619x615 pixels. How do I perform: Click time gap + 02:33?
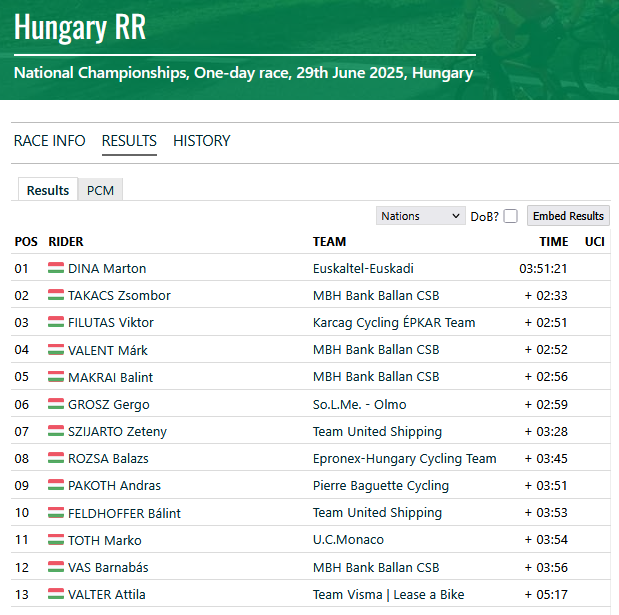click(x=546, y=295)
